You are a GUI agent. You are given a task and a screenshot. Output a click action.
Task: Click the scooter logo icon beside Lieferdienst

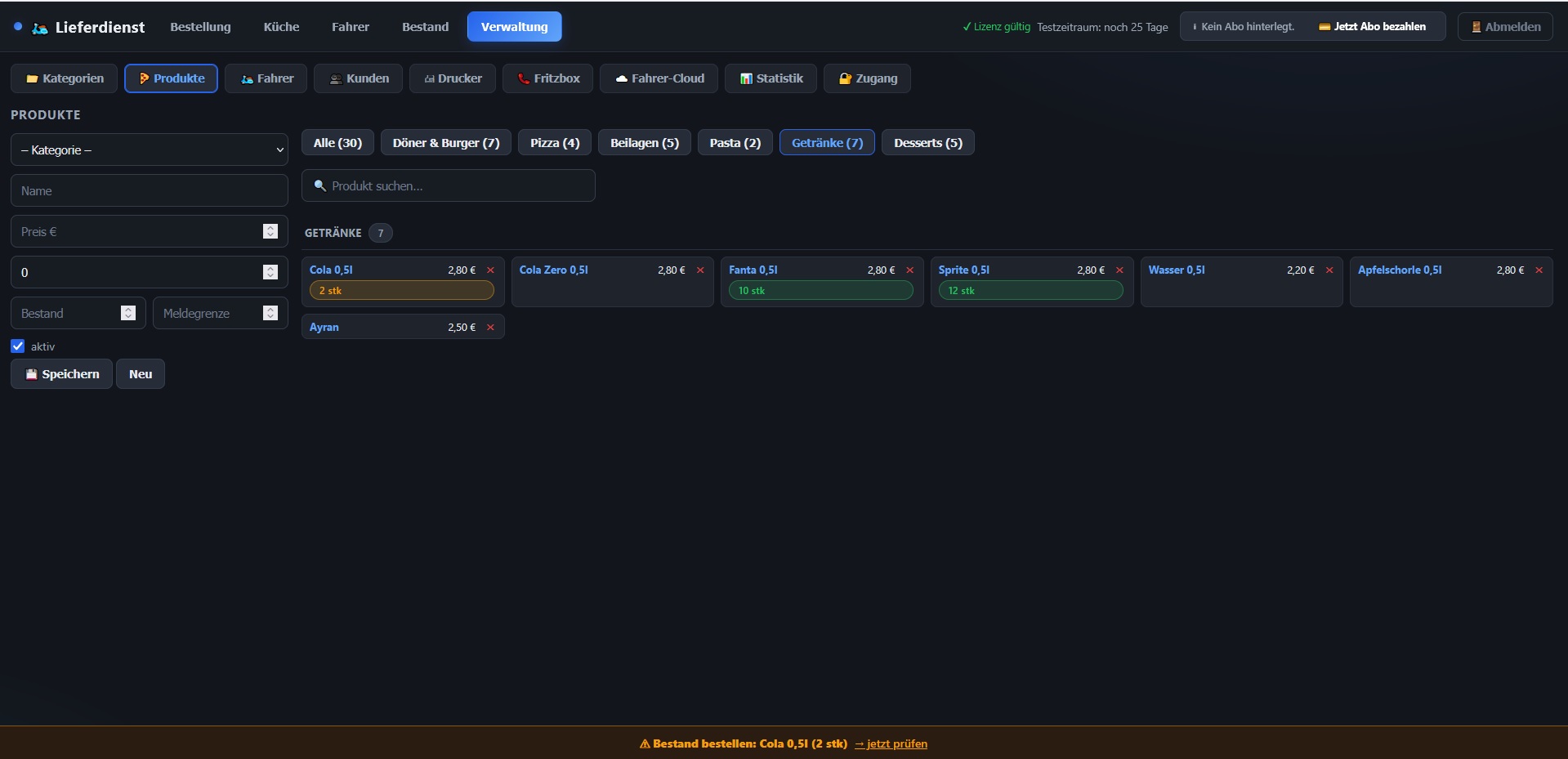coord(39,28)
